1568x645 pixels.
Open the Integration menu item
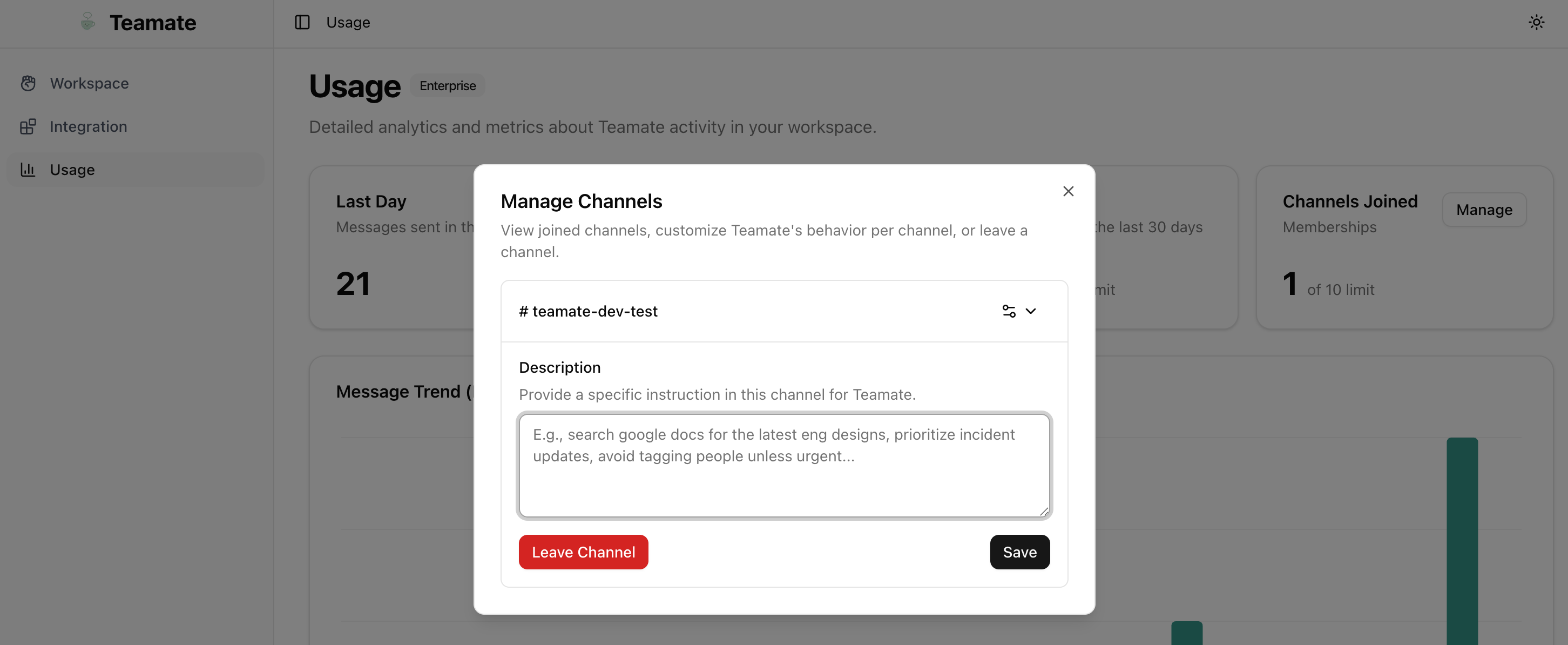point(88,127)
